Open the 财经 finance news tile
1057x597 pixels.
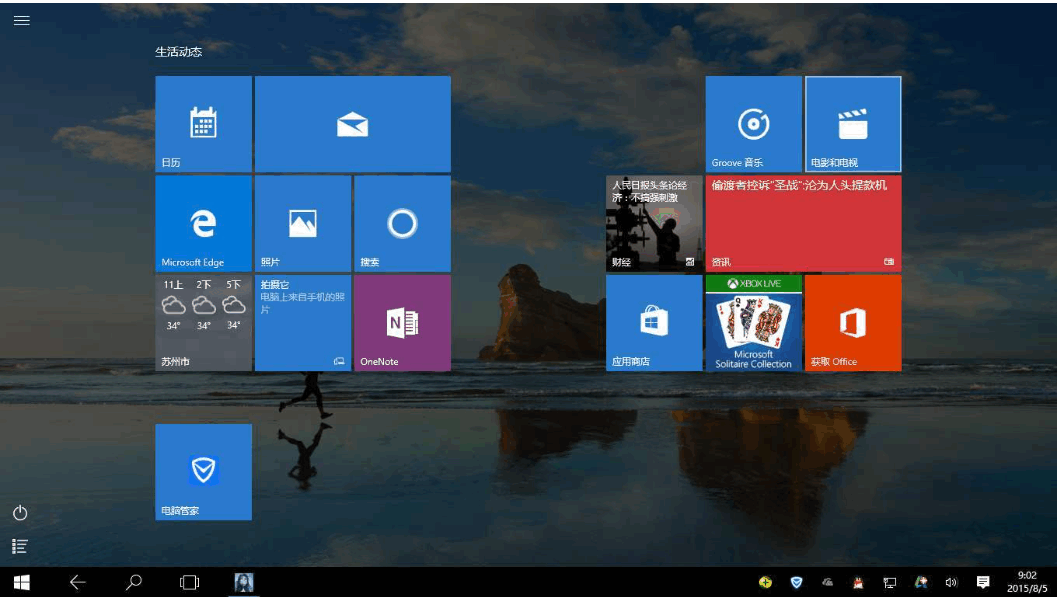click(x=654, y=224)
